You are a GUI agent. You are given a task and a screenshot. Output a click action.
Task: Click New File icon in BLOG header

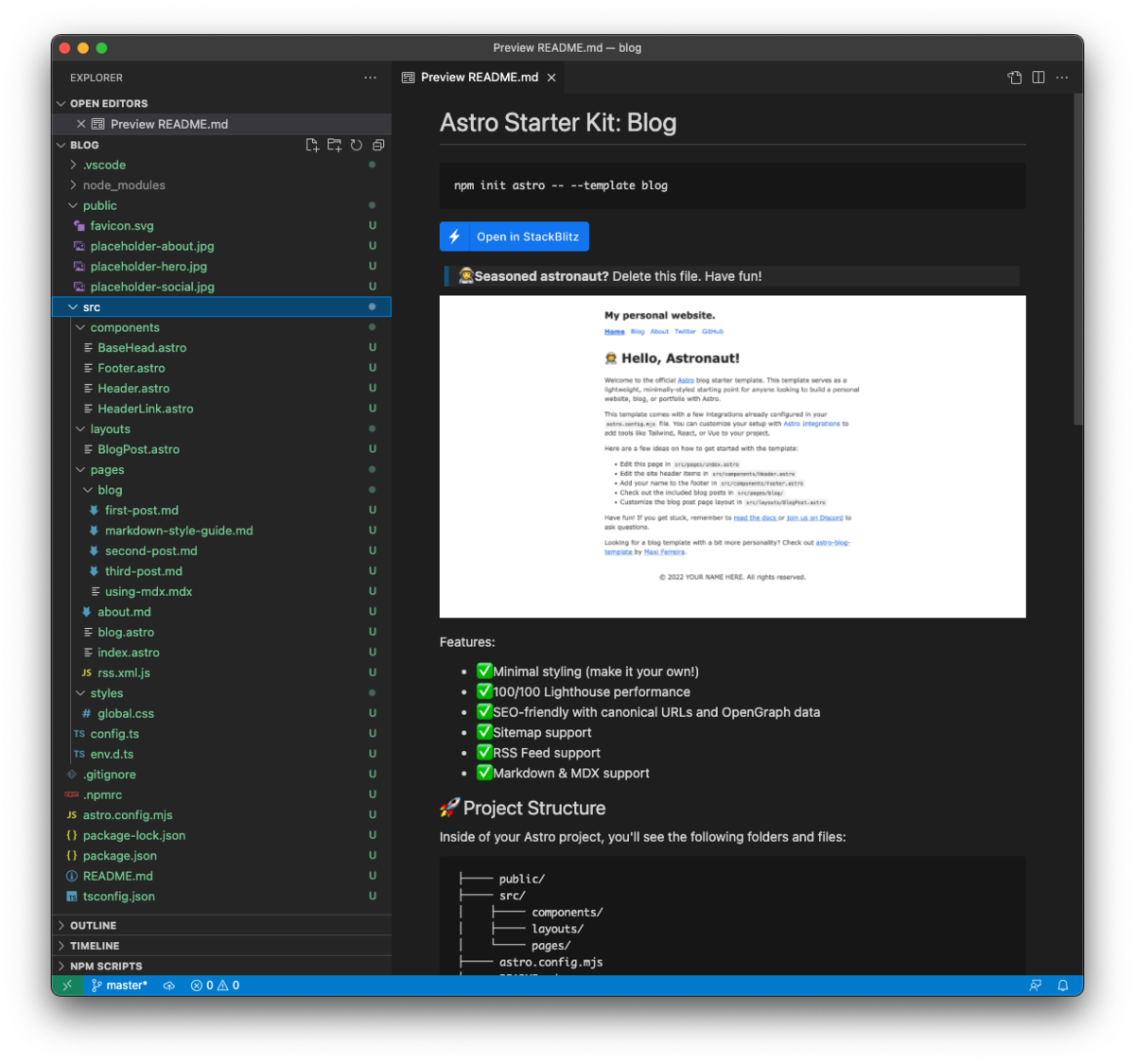(x=312, y=145)
